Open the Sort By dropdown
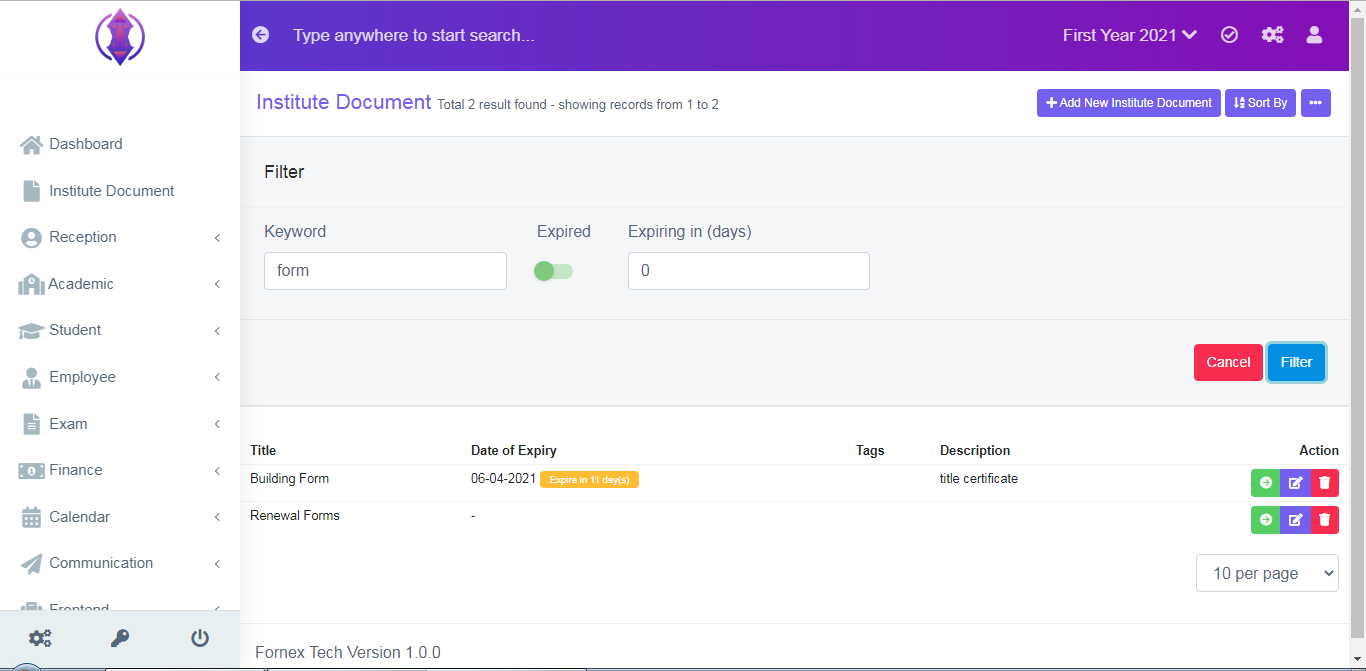 [x=1260, y=103]
